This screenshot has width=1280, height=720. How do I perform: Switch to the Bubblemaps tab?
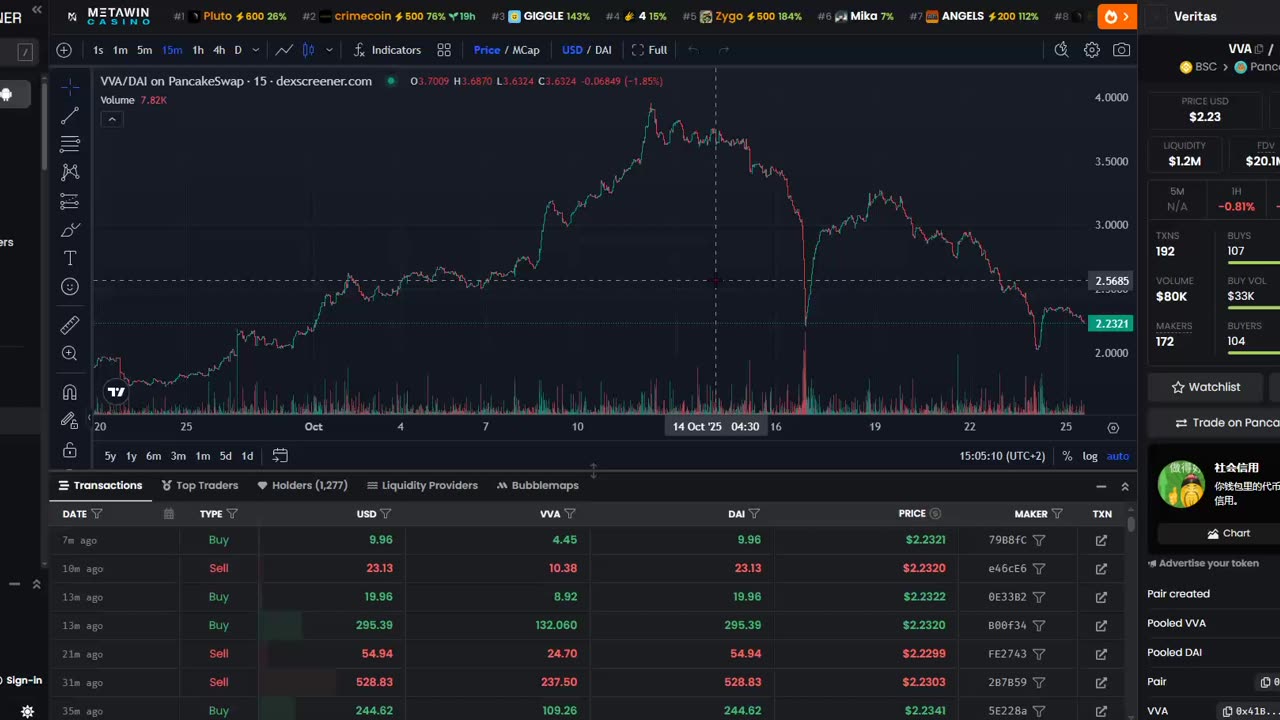point(537,485)
